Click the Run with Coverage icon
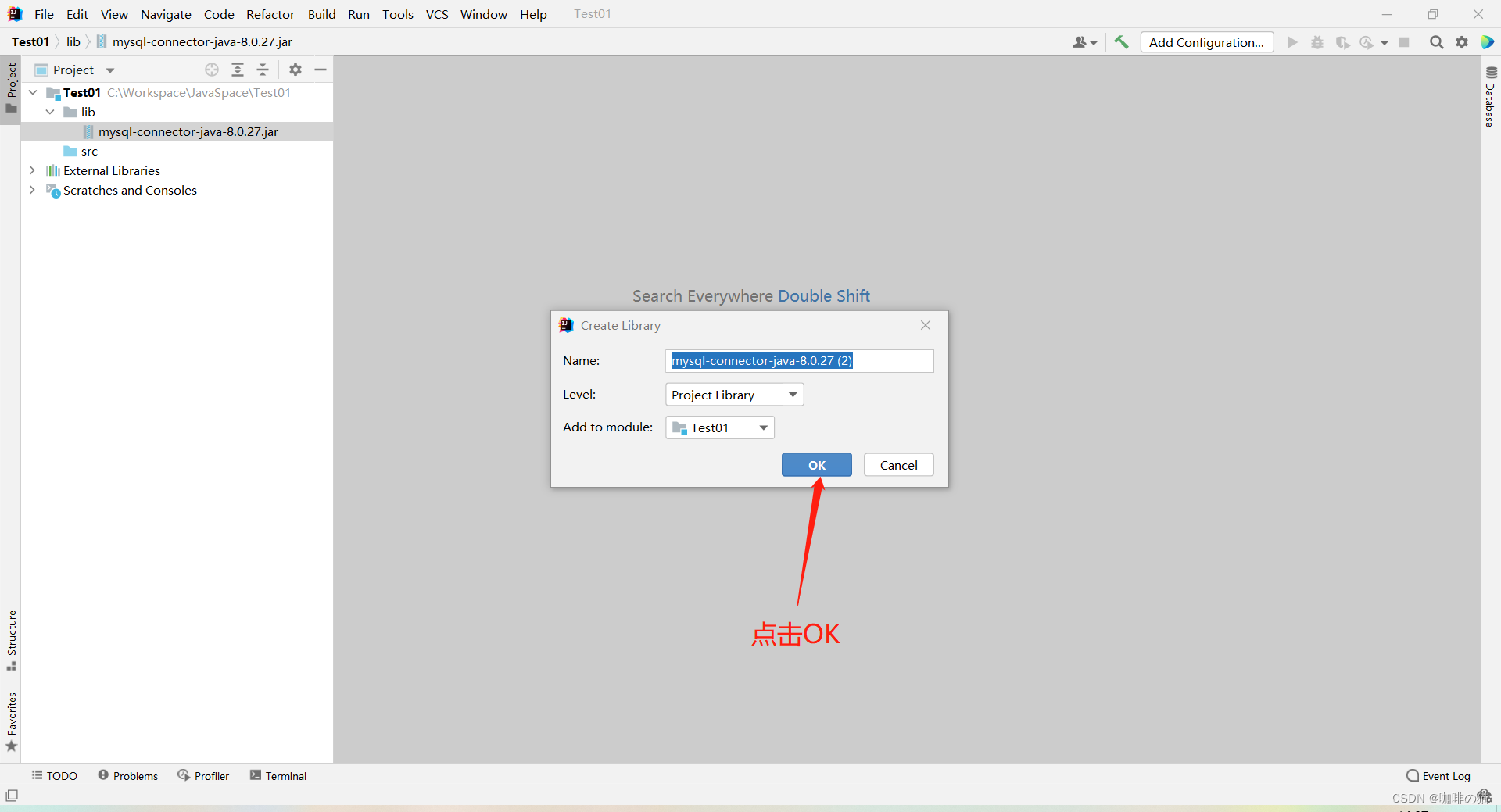This screenshot has height=812, width=1501. pyautogui.click(x=1342, y=42)
